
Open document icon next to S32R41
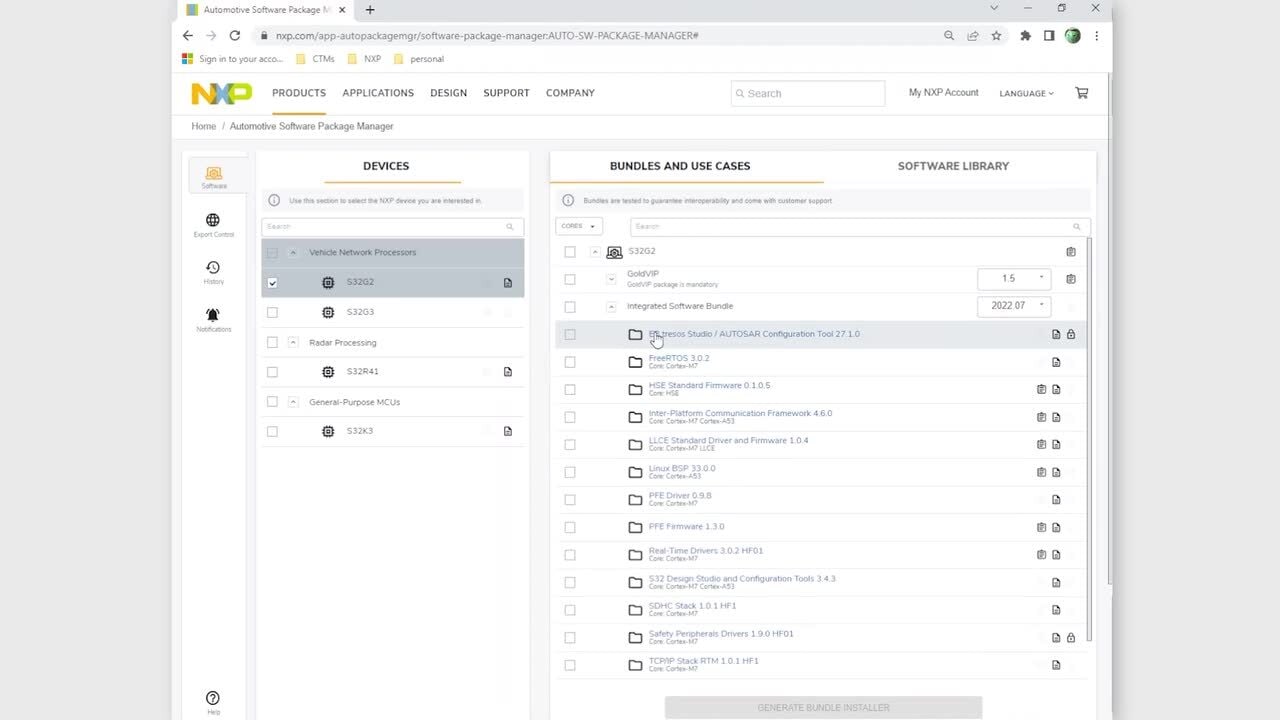(x=508, y=372)
